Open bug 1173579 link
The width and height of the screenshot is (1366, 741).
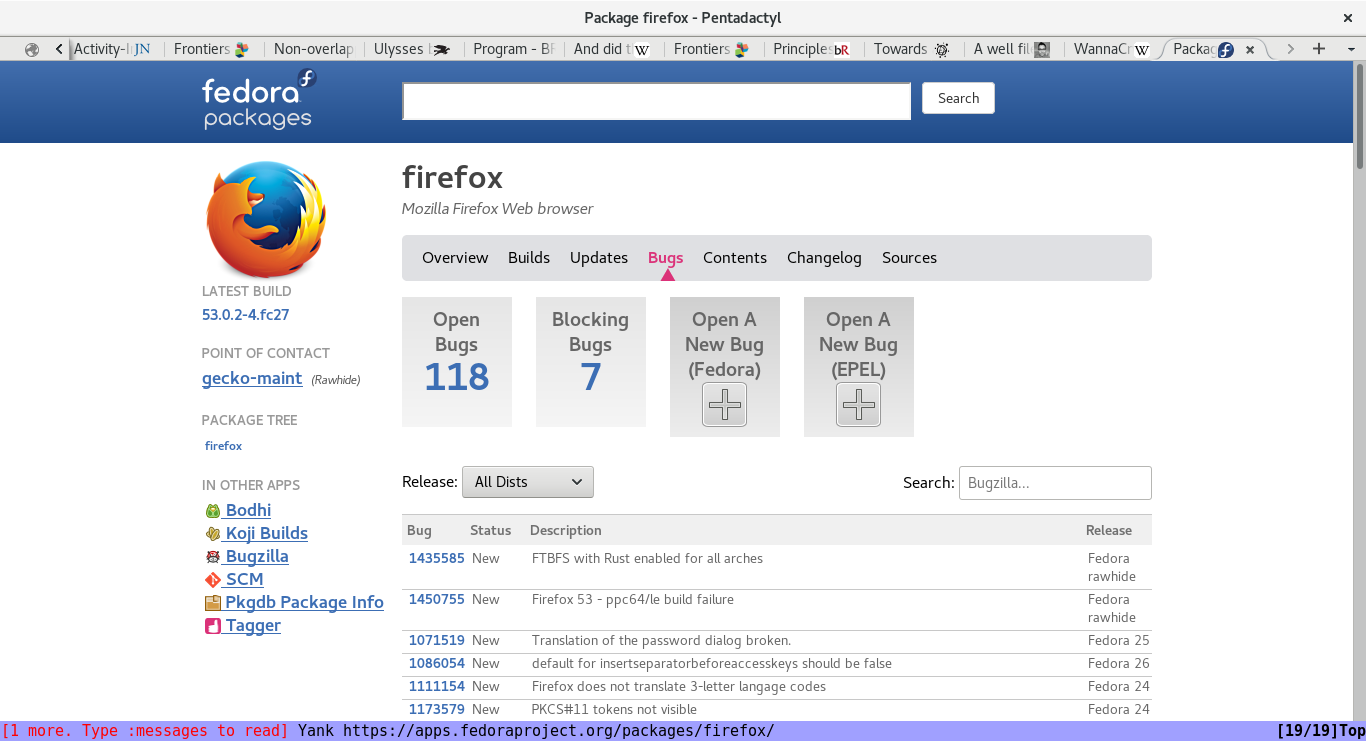pos(437,710)
